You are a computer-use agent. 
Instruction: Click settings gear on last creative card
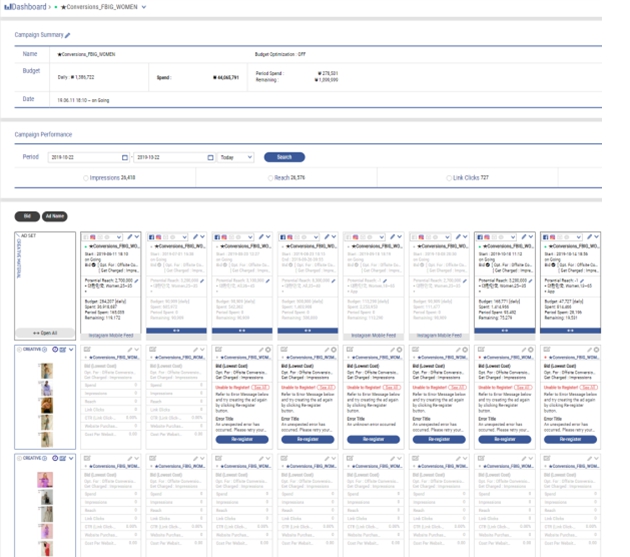pyautogui.click(x=594, y=348)
